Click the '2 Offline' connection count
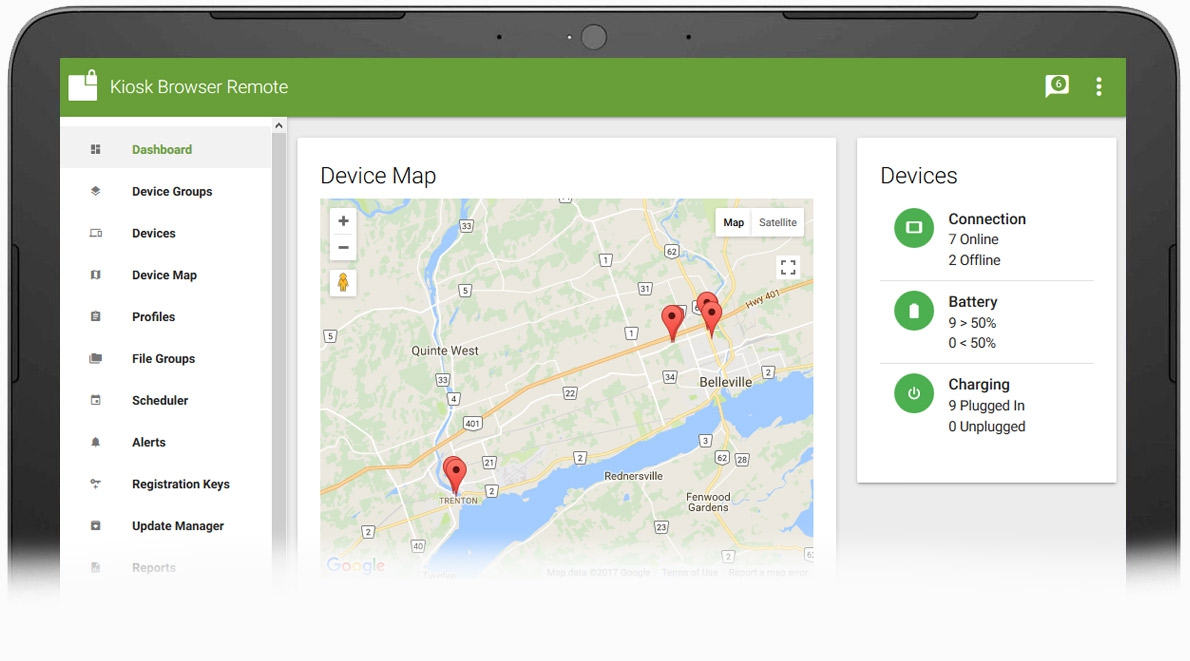The width and height of the screenshot is (1190, 661). pyautogui.click(x=974, y=260)
